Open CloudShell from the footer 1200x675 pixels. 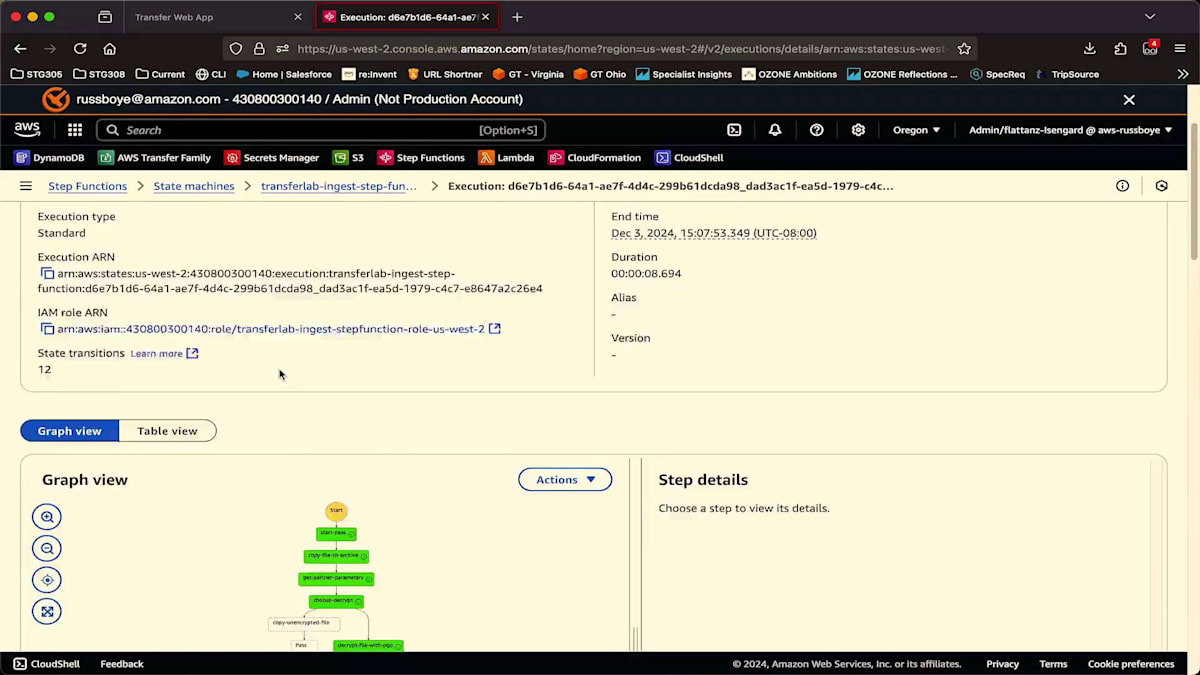tap(46, 664)
